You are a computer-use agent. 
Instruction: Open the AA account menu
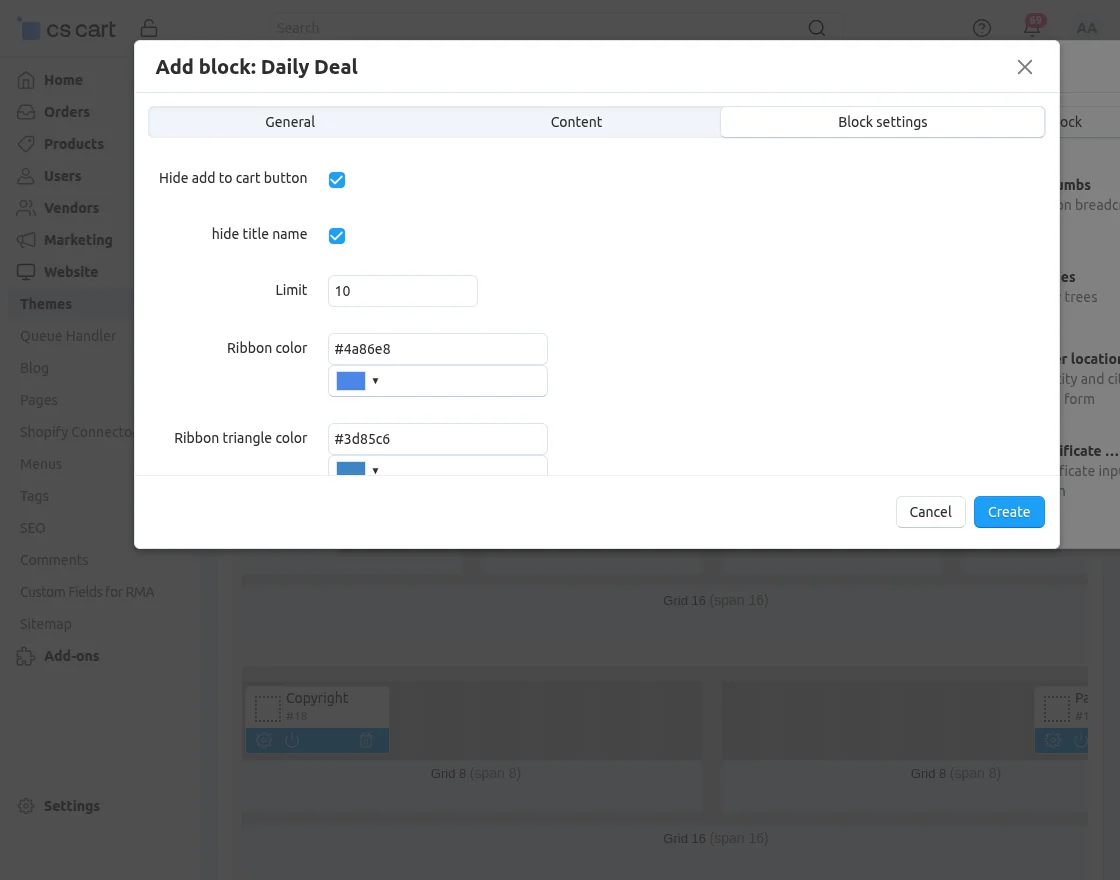[1087, 27]
